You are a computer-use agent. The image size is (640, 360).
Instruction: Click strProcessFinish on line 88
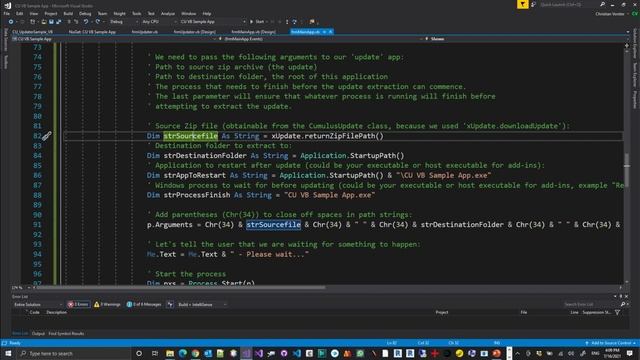coord(197,195)
